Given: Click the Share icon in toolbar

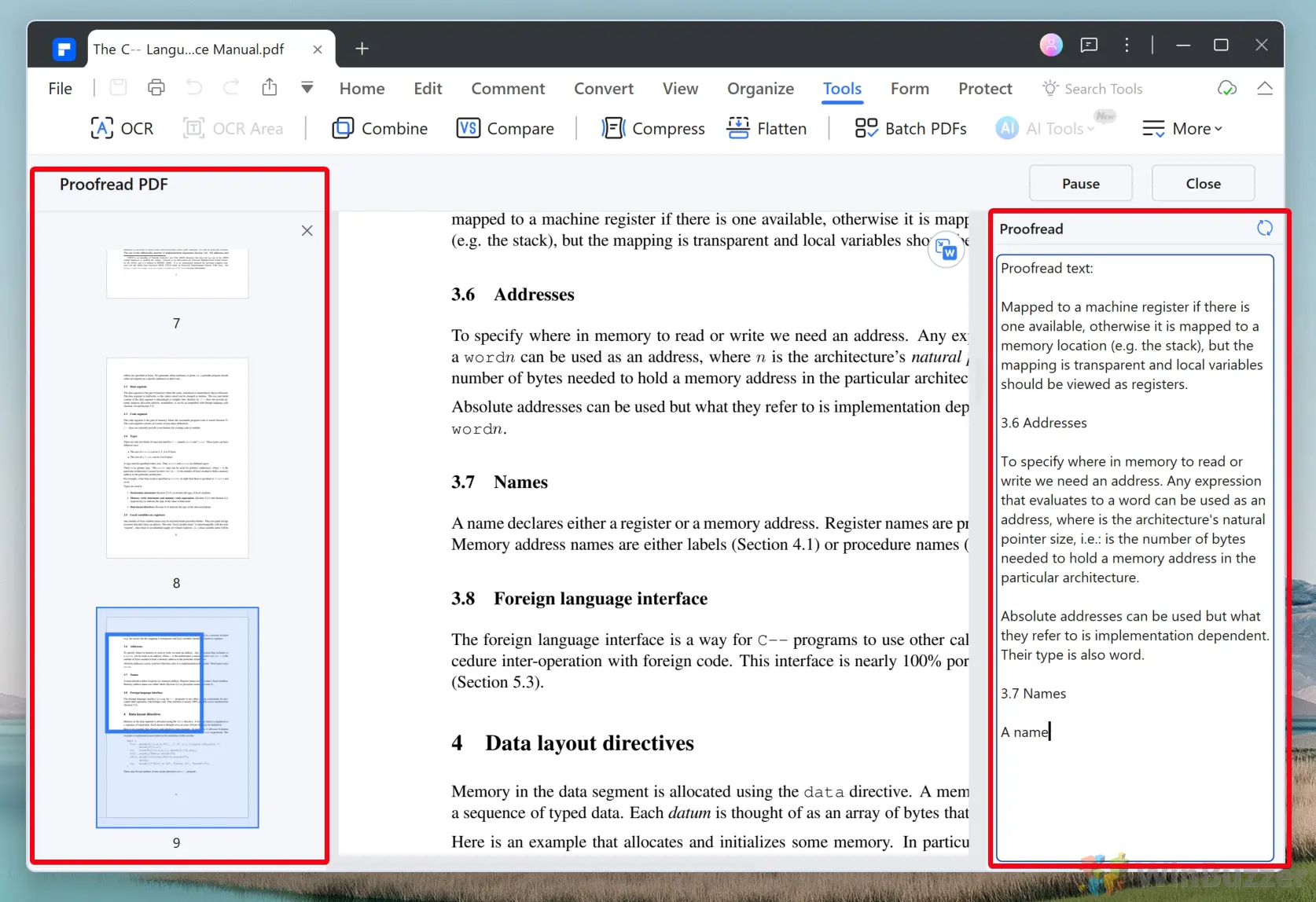Looking at the screenshot, I should click(x=270, y=88).
